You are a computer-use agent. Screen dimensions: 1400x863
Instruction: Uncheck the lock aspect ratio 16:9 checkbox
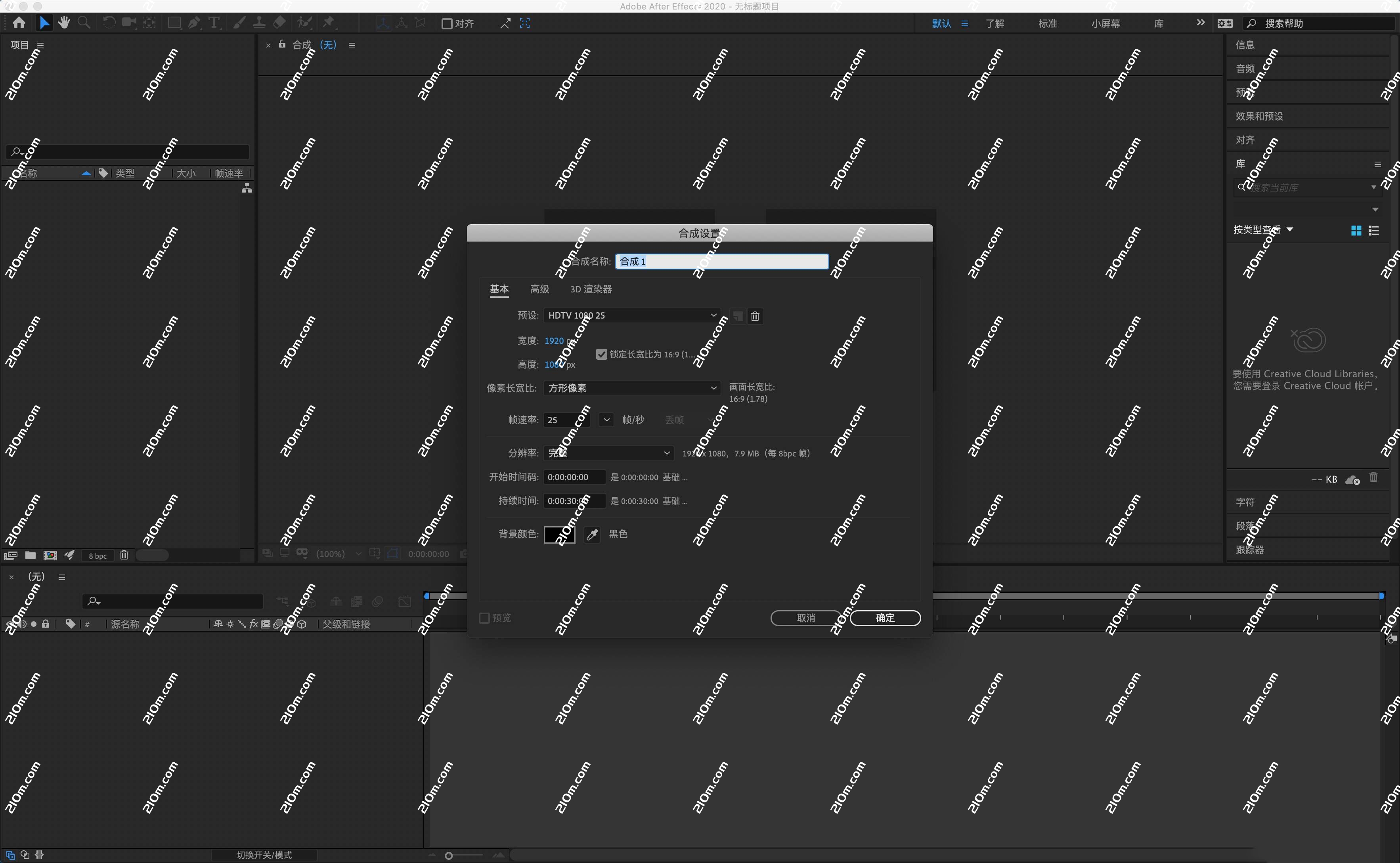601,355
